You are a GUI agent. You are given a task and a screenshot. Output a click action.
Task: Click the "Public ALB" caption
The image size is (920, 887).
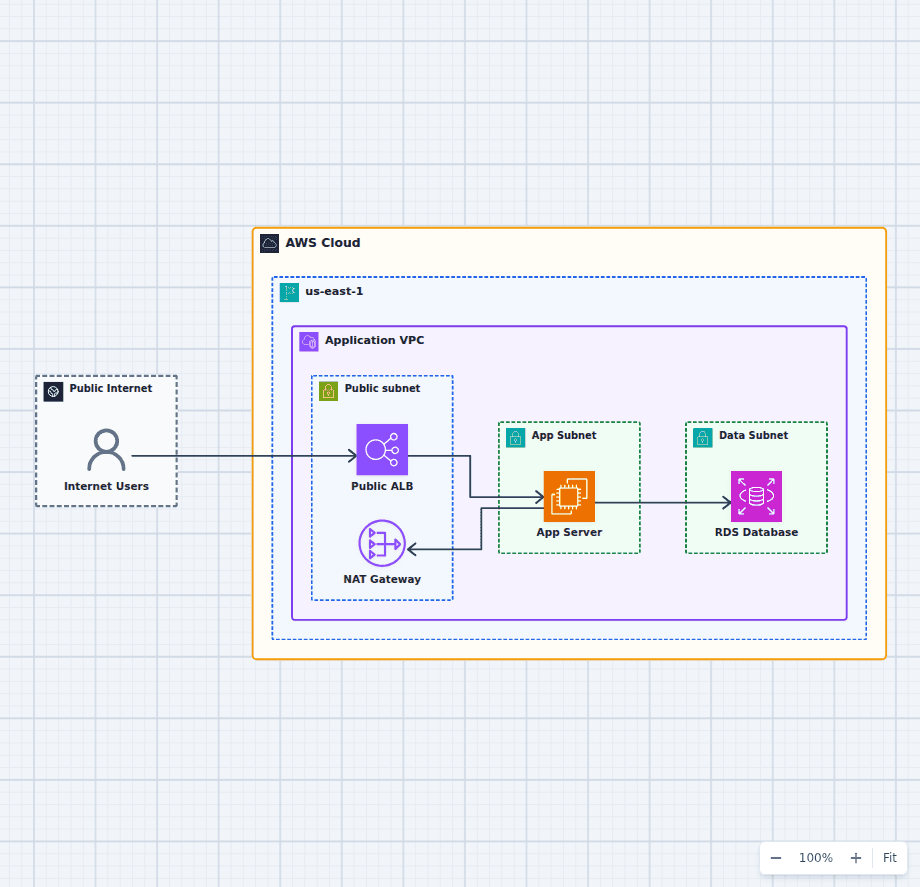click(382, 486)
